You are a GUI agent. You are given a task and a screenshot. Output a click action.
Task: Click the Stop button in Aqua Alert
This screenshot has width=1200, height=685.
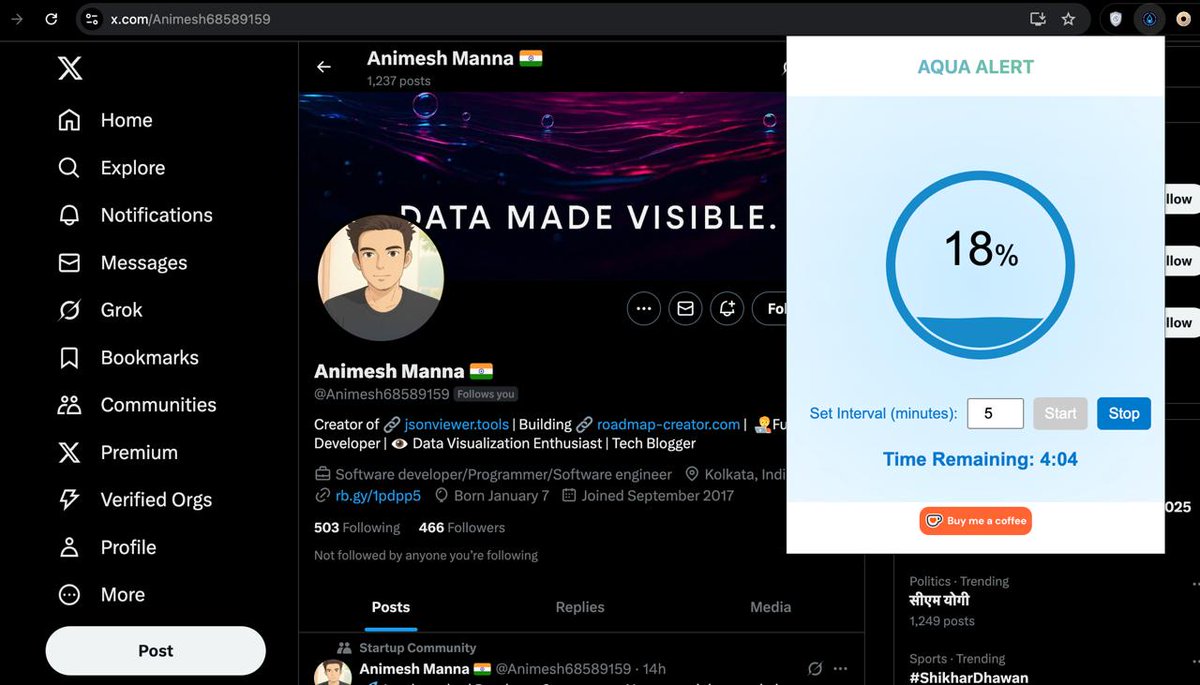[1124, 413]
